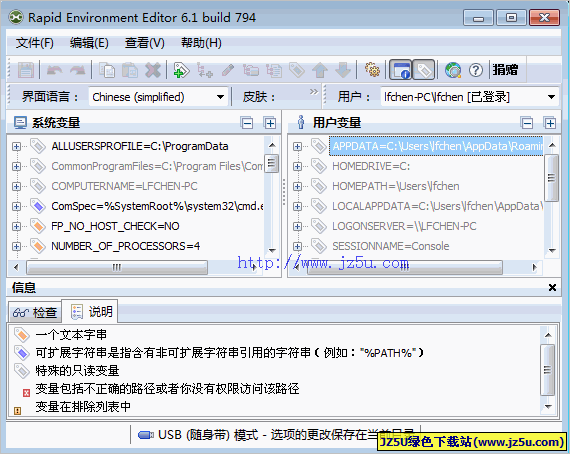Select HOMEPATH=\Users\lfchen variable

click(396, 186)
